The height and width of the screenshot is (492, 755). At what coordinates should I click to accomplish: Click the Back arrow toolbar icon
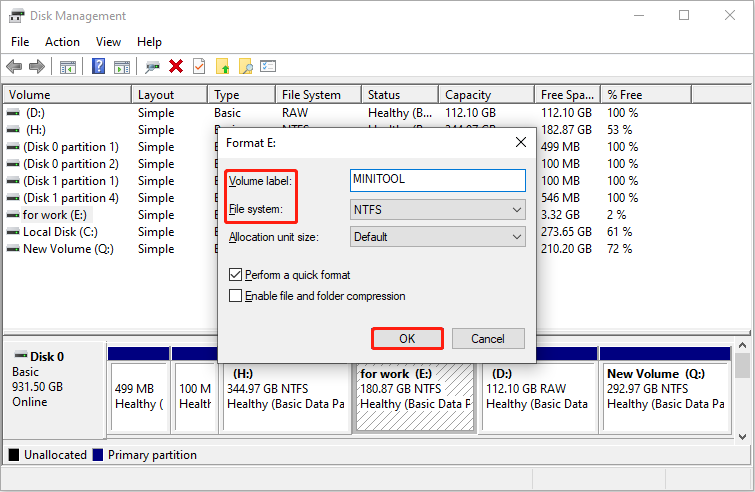click(x=14, y=66)
